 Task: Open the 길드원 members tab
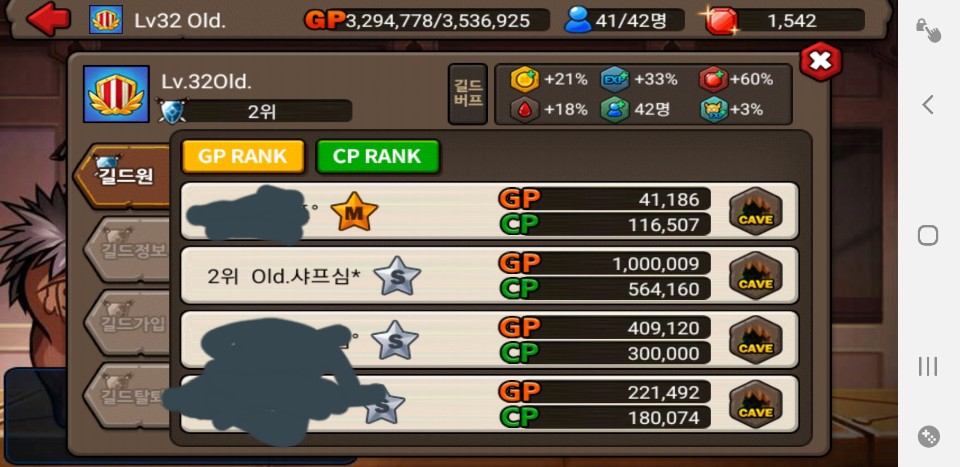(x=122, y=176)
